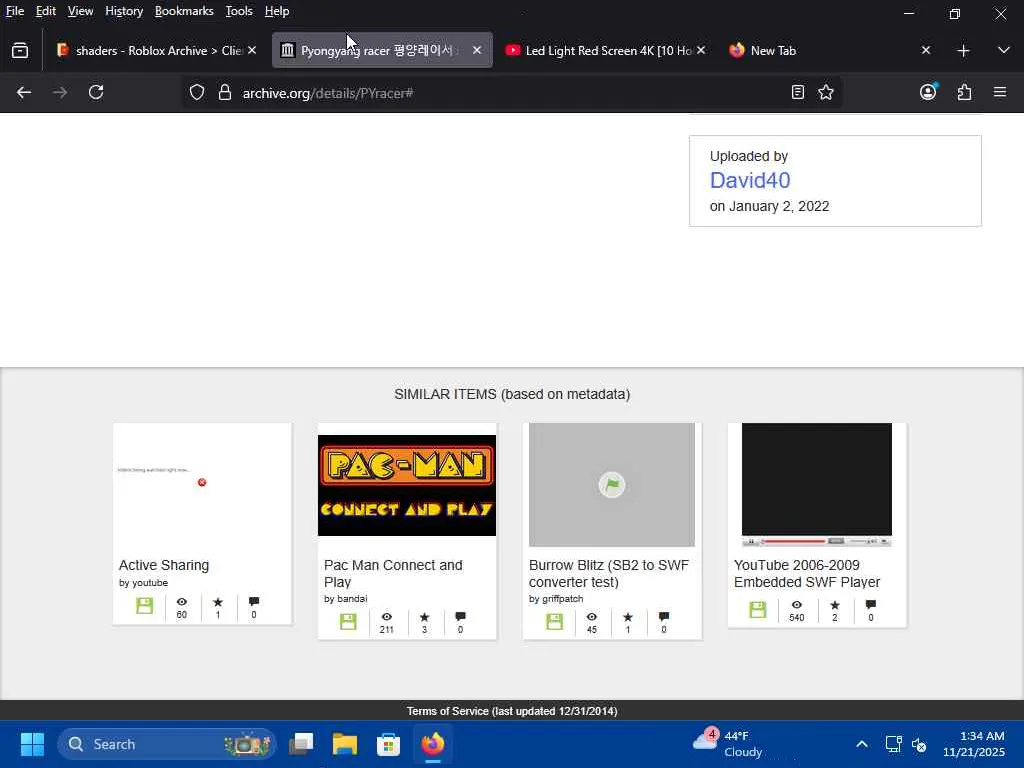
Task: Open Burrow Blitz SB2 to SWF title
Action: (x=609, y=573)
